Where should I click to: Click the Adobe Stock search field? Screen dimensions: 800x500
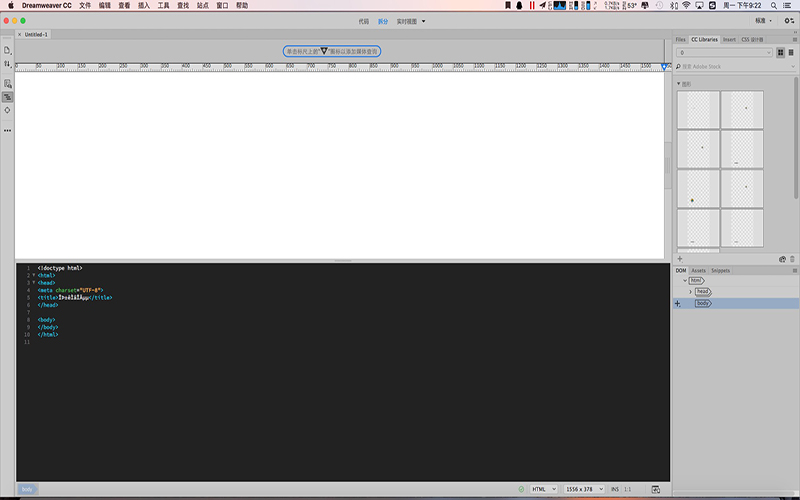coord(735,66)
